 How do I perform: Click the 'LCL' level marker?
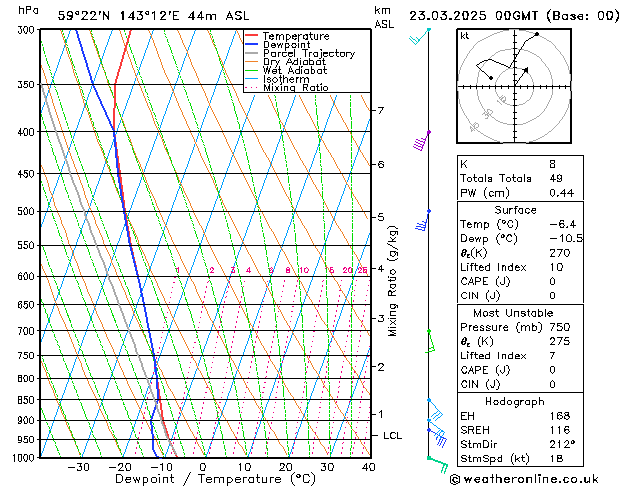point(392,435)
